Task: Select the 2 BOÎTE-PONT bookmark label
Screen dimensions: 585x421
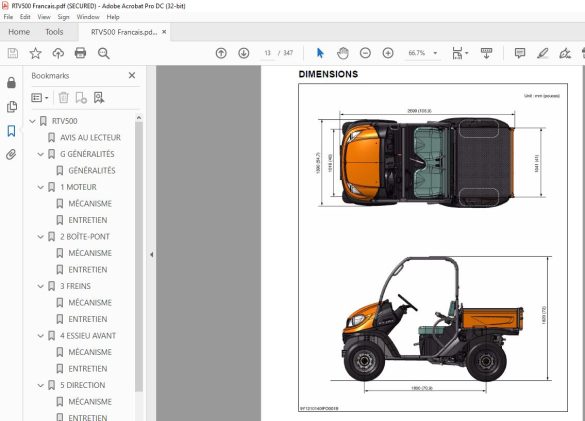Action: click(x=85, y=237)
